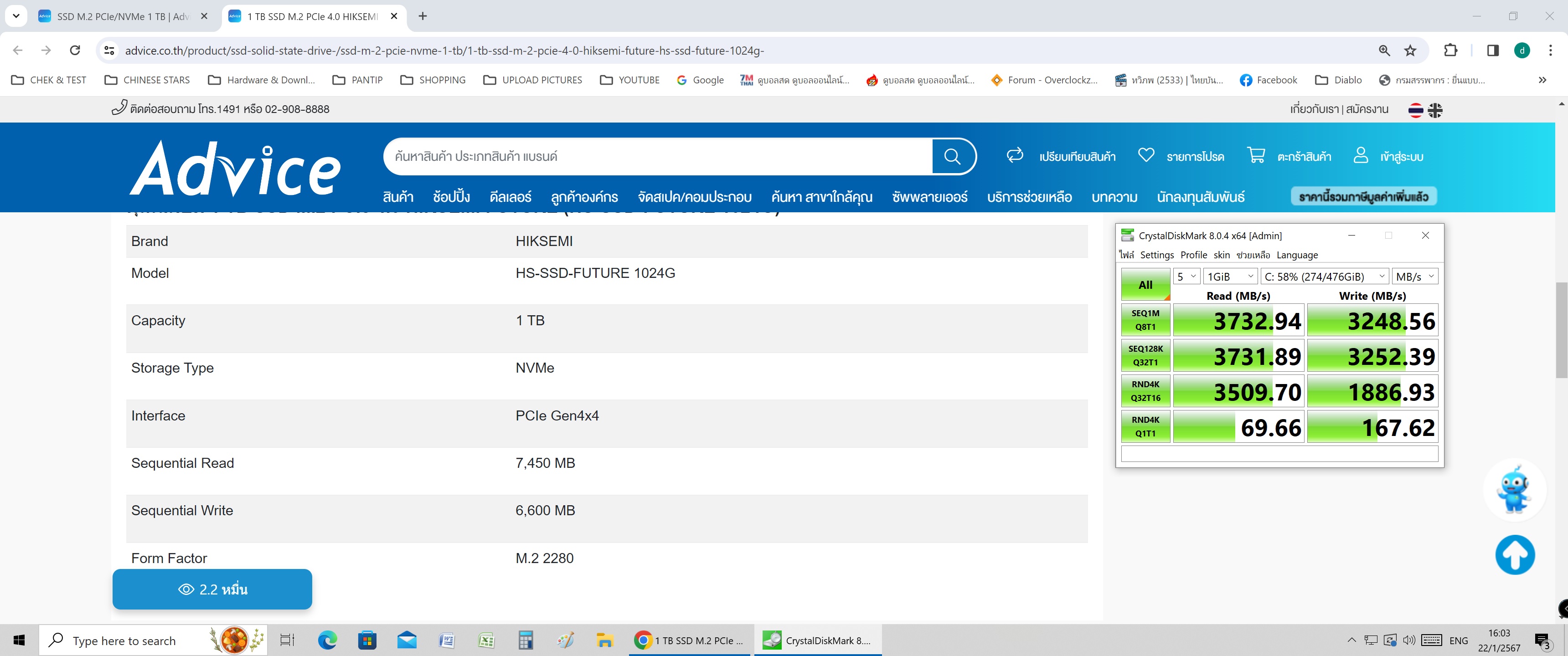Open the Windows Start menu
This screenshot has width=1568, height=656.
tap(19, 640)
